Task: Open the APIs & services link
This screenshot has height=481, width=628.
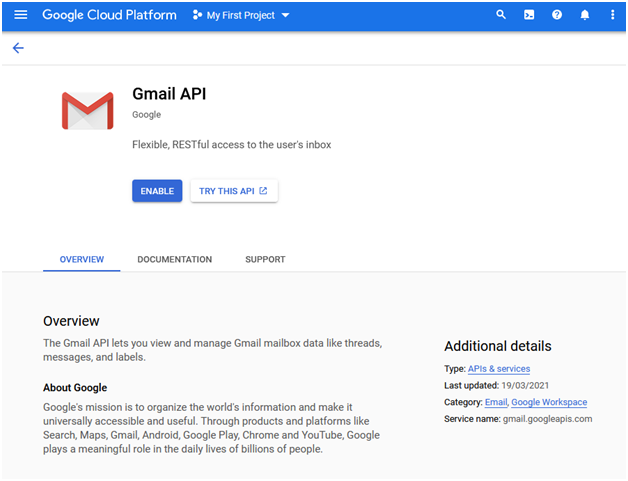Action: [x=499, y=368]
